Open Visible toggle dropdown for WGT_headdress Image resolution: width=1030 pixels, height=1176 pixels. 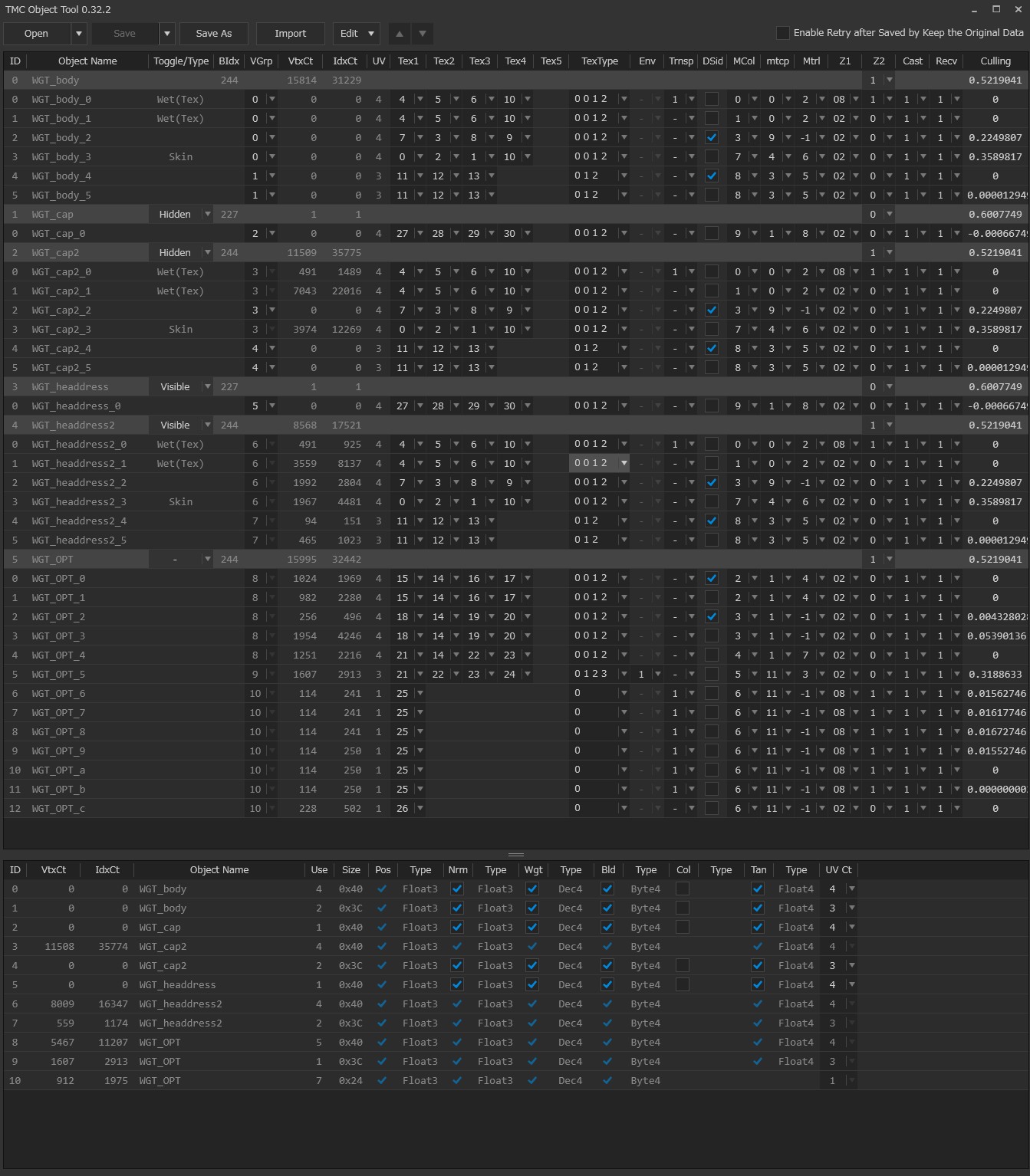[206, 386]
